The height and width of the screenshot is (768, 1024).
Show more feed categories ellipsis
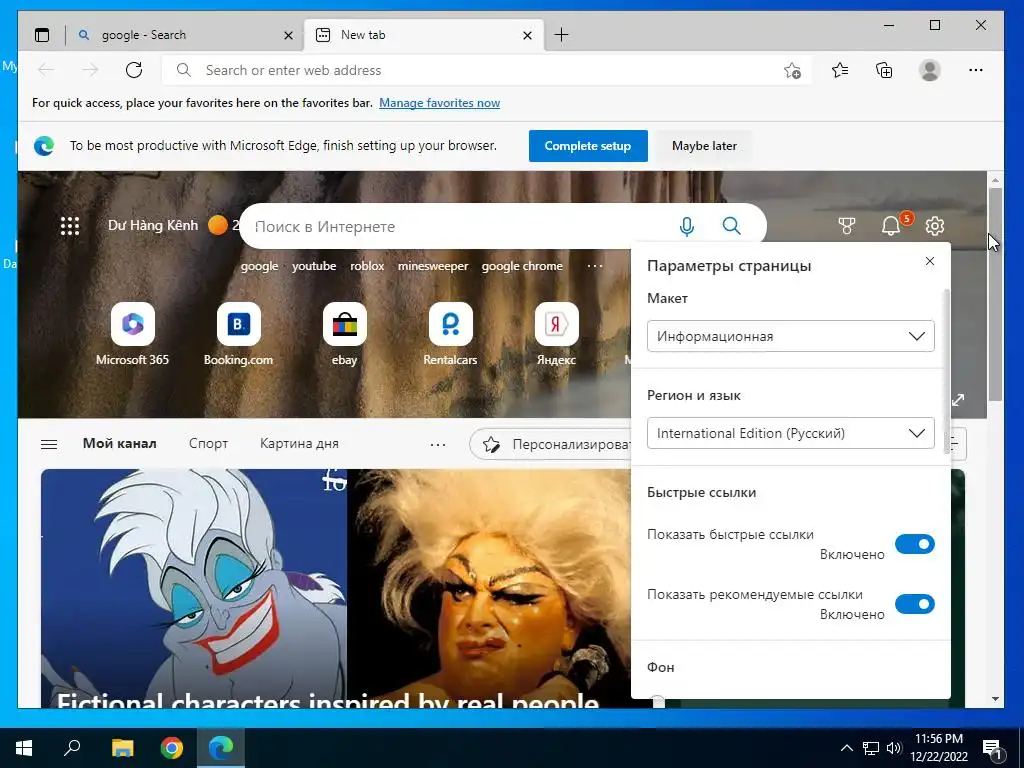438,445
